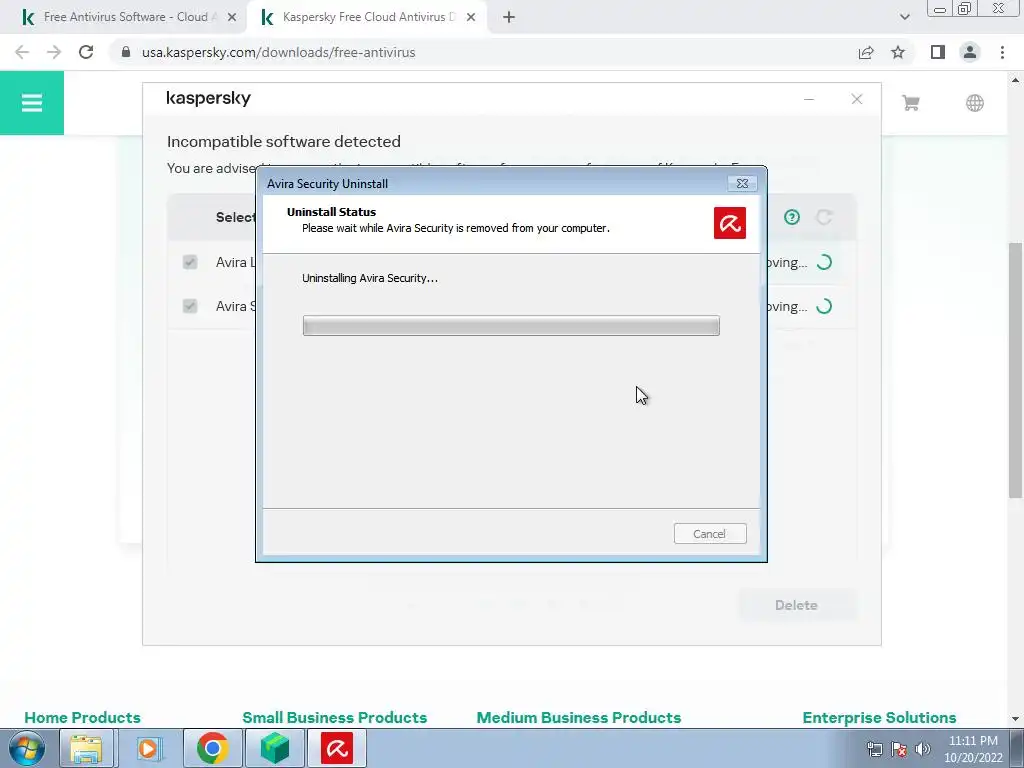Screen dimensions: 1024x768
Task: Click Cancel in Avira uninstall dialog
Action: [x=710, y=534]
